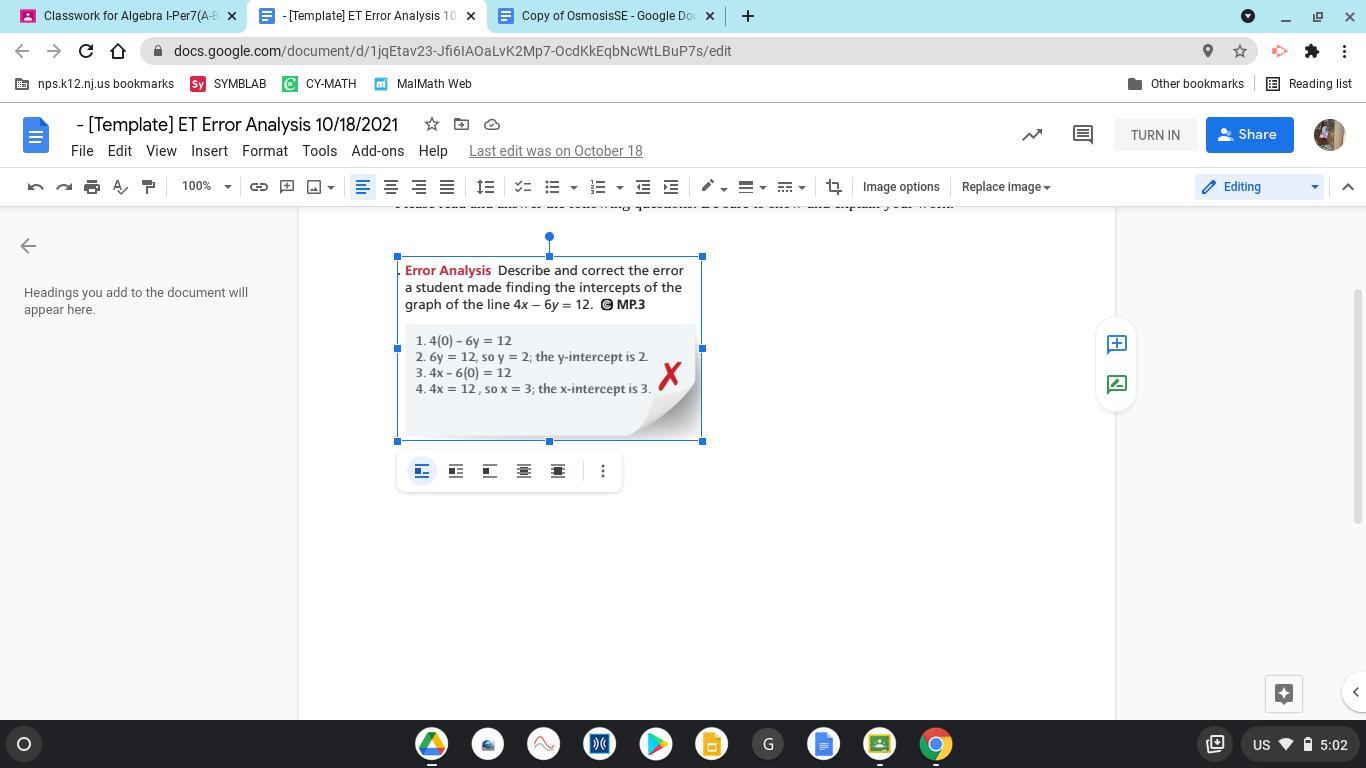Image resolution: width=1366 pixels, height=768 pixels.
Task: Set left text alignment
Action: (x=363, y=187)
